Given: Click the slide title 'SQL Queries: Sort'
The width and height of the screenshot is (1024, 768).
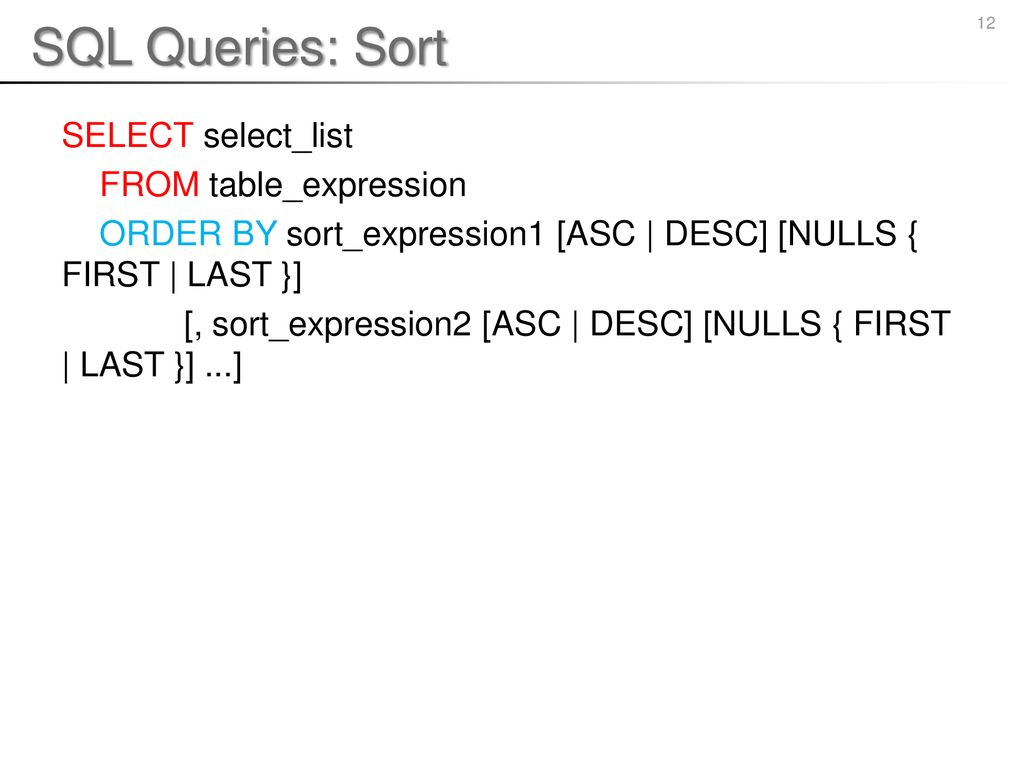Looking at the screenshot, I should tap(240, 47).
